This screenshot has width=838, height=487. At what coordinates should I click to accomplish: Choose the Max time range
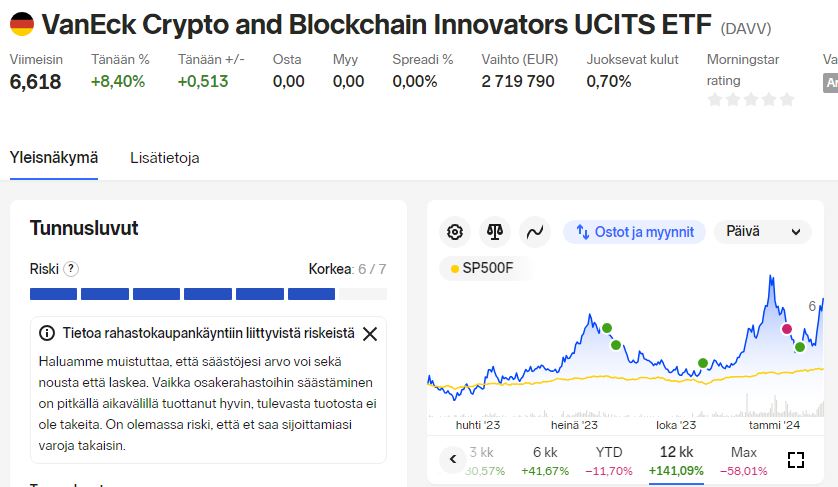(x=743, y=461)
